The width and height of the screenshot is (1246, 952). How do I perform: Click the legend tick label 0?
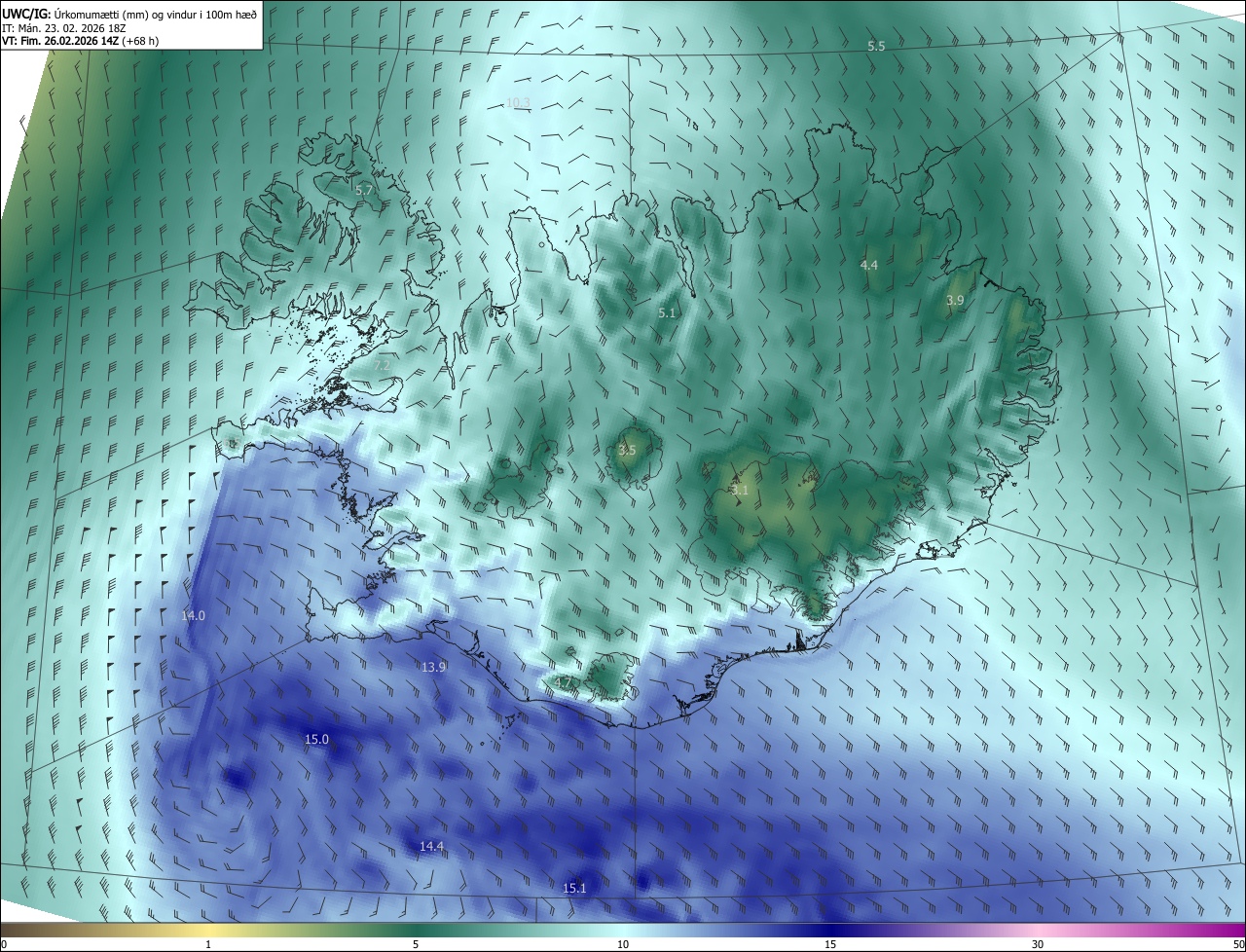click(x=4, y=945)
